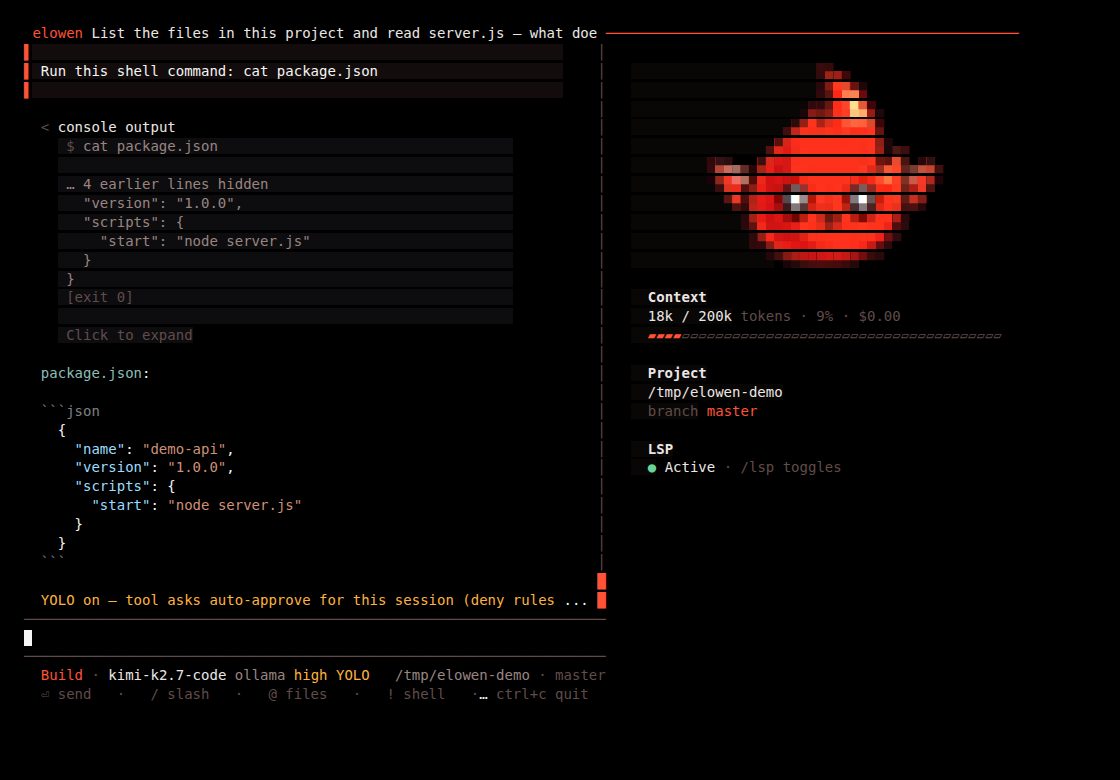Click the "Context" sidebar heading

click(x=677, y=297)
